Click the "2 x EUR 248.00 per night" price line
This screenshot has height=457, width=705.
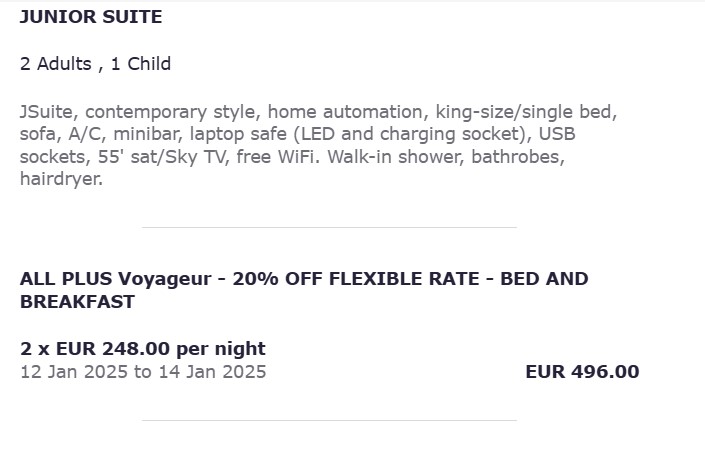pos(143,349)
